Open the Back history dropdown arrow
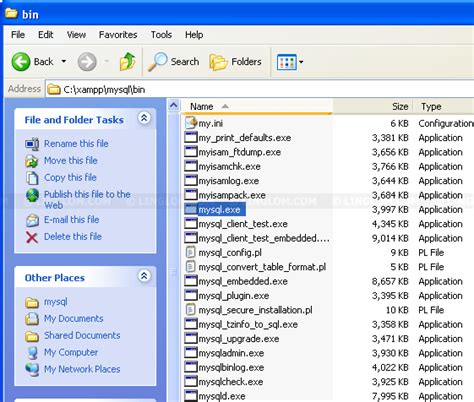The height and width of the screenshot is (402, 474). (x=63, y=61)
